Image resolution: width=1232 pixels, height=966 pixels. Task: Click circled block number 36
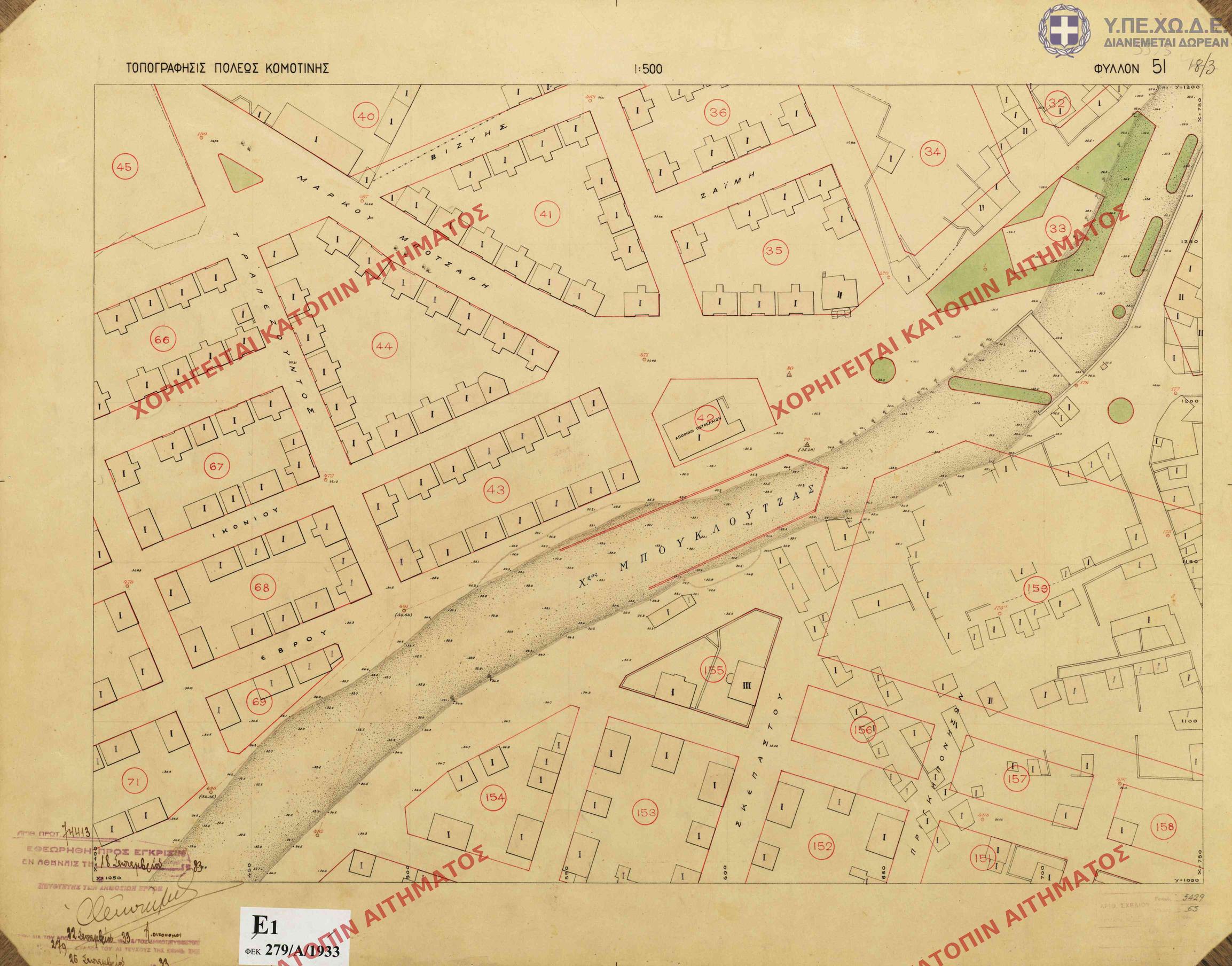[x=718, y=112]
